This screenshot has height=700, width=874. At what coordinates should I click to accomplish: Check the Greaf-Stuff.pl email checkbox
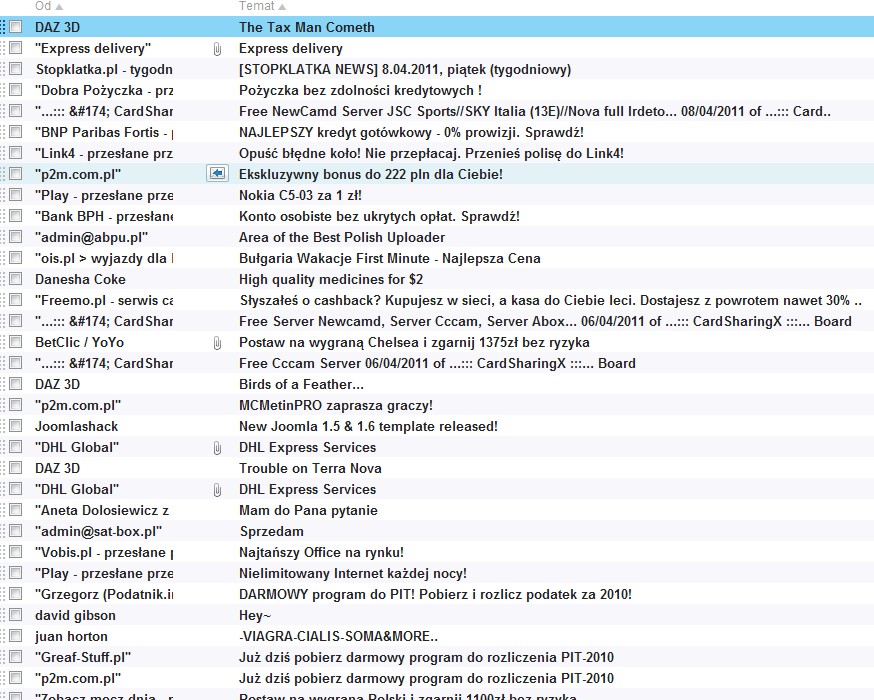click(x=16, y=657)
